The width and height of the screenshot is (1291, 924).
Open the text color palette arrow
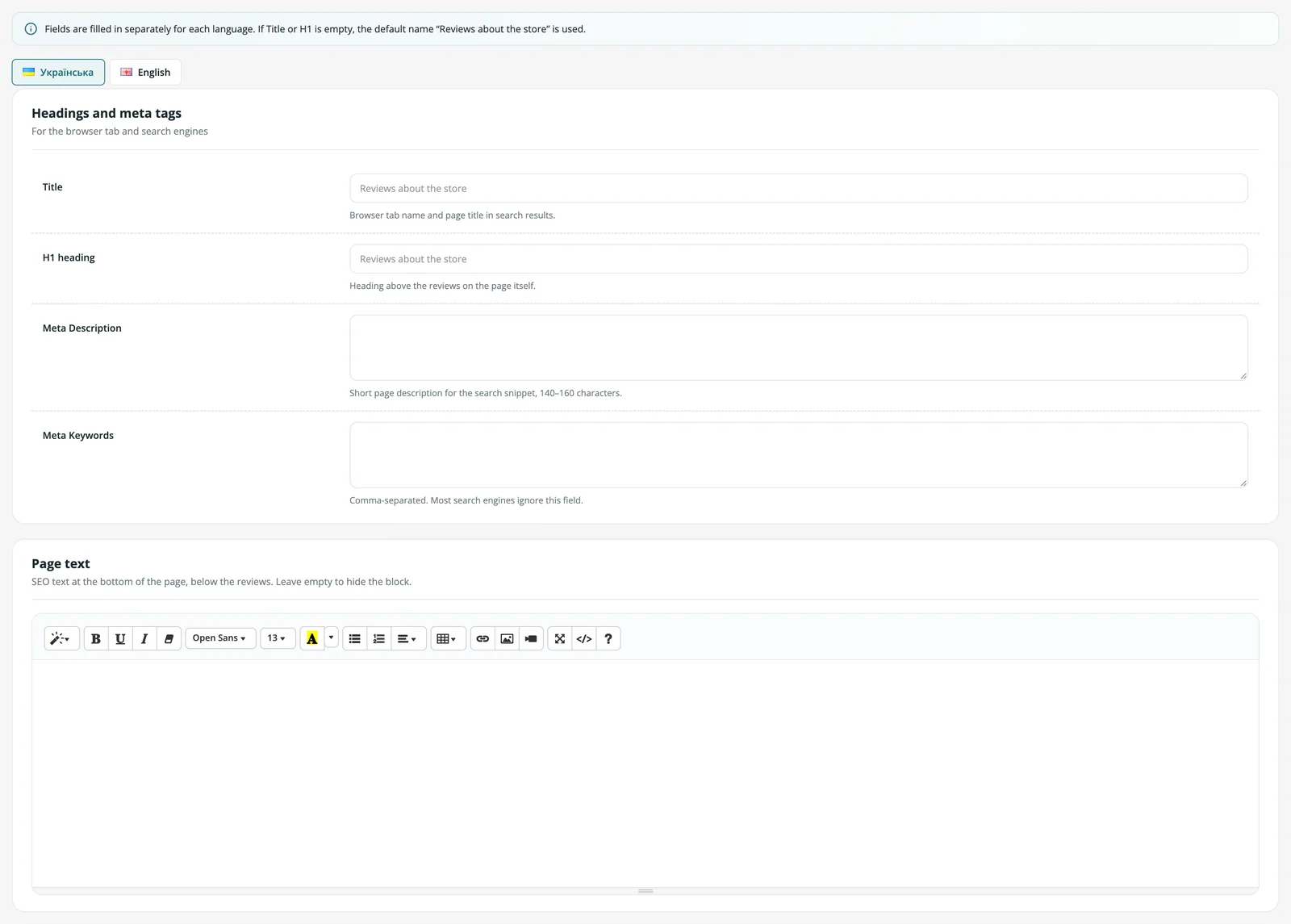331,638
